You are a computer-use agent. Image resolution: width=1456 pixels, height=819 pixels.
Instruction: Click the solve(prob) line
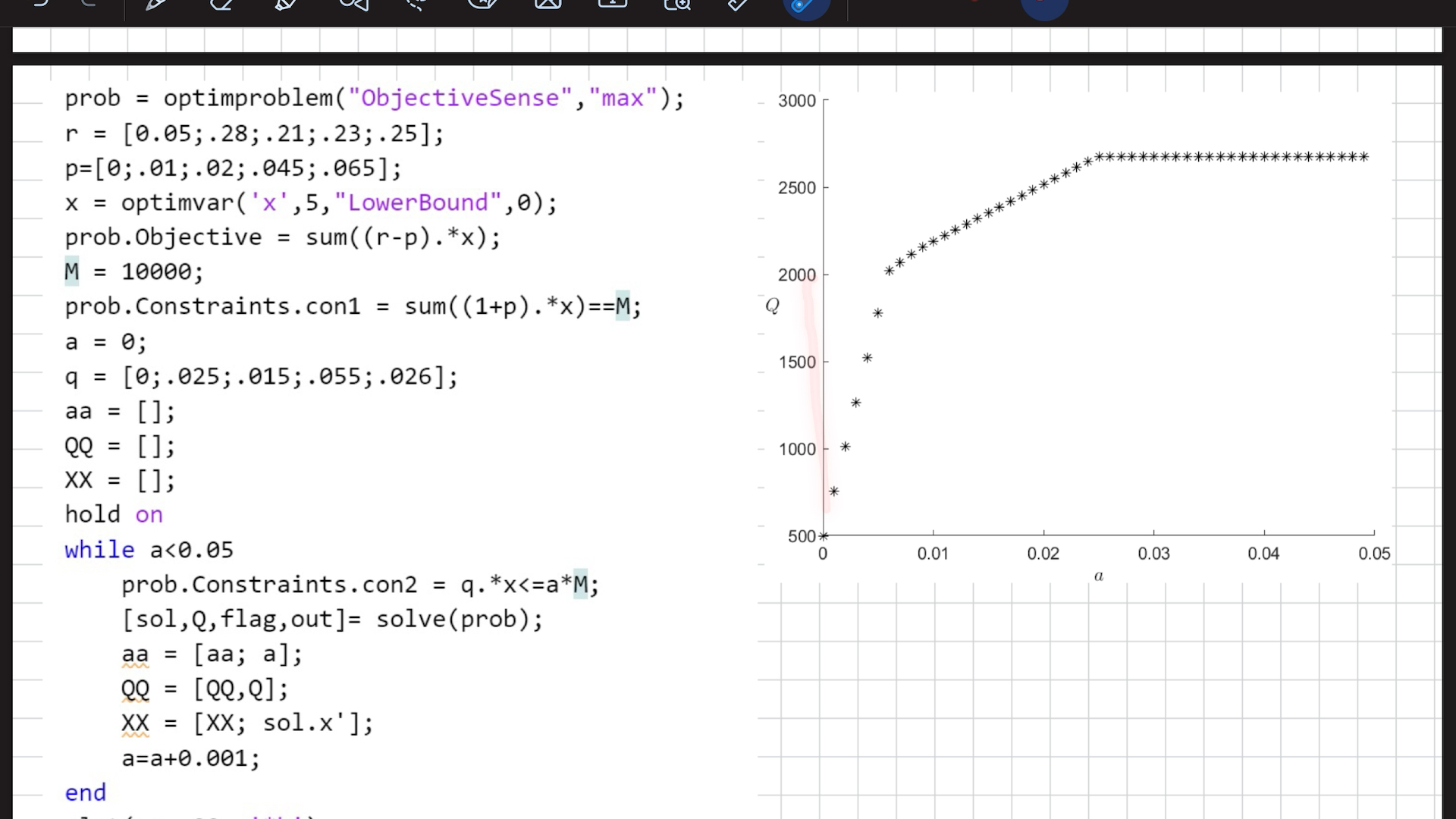pos(332,620)
